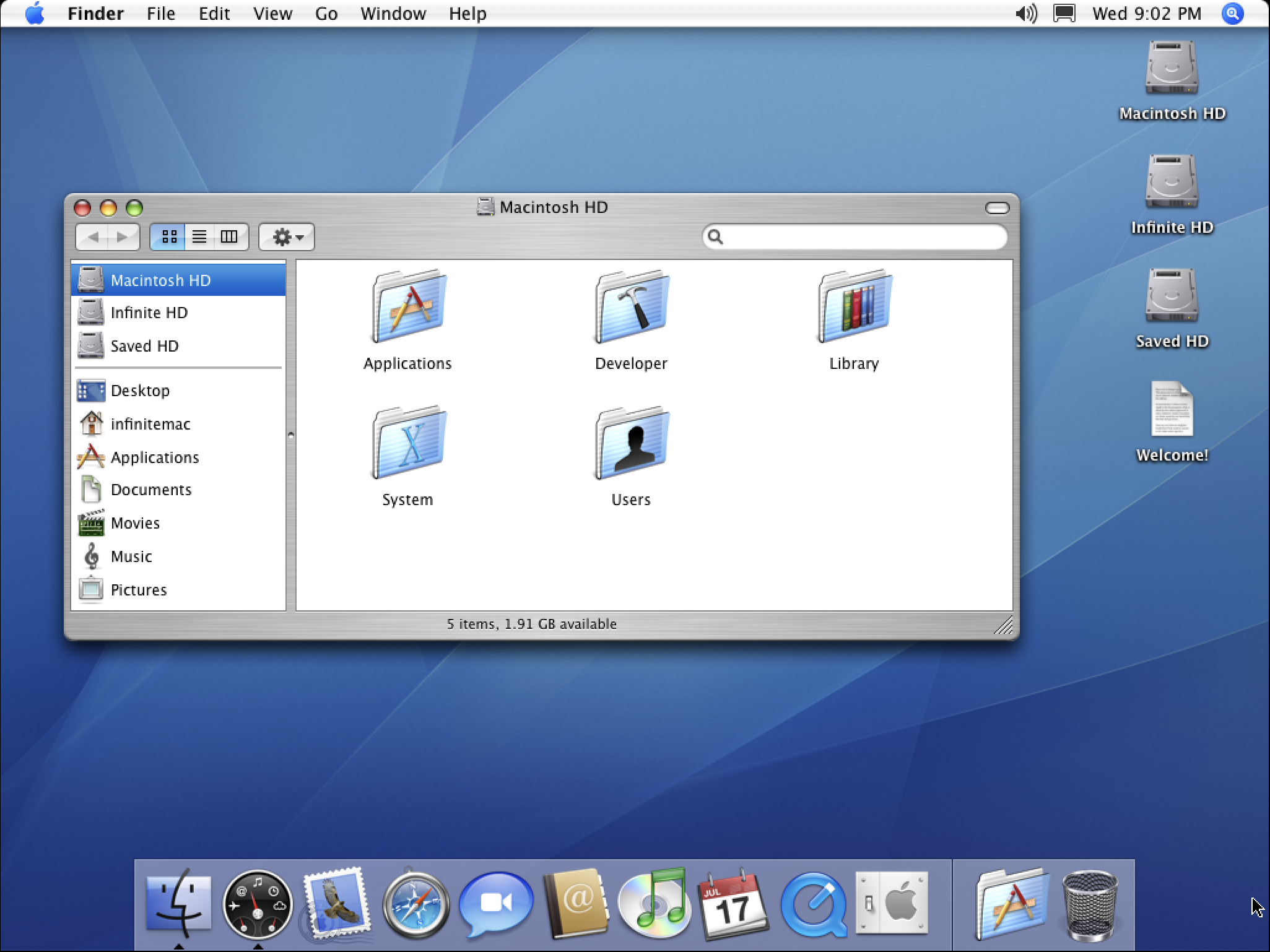Click the Finder search field
The height and width of the screenshot is (952, 1270).
coord(855,236)
